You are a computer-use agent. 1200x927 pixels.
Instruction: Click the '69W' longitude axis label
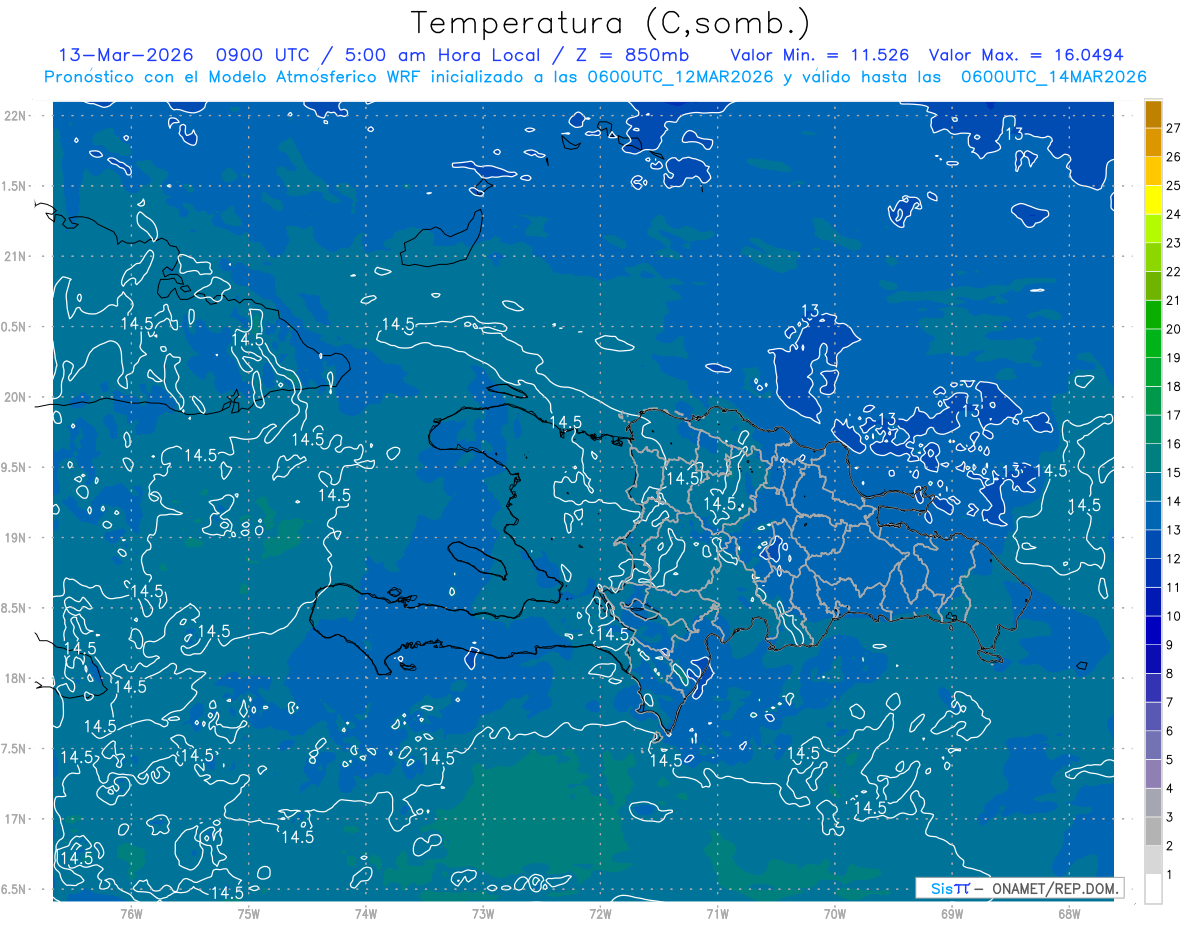point(952,912)
